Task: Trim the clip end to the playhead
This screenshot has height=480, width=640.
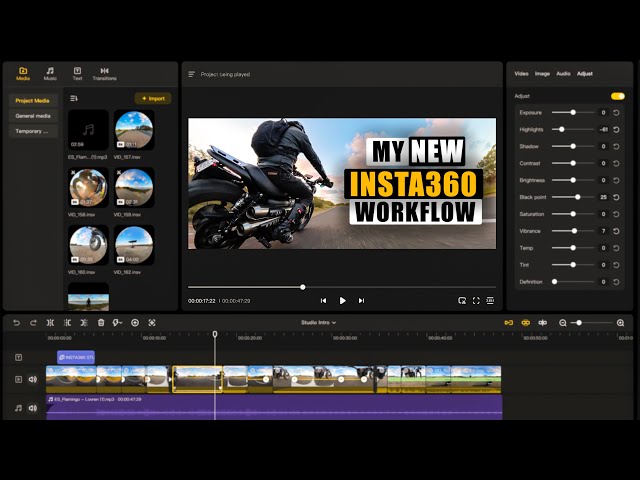Action: pyautogui.click(x=84, y=323)
